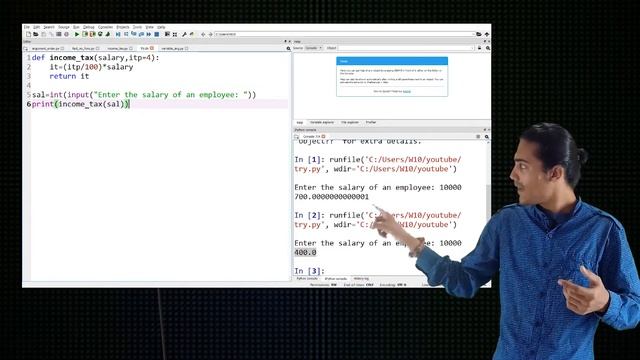
Task: Click Help pane search options icon
Action: (488, 48)
